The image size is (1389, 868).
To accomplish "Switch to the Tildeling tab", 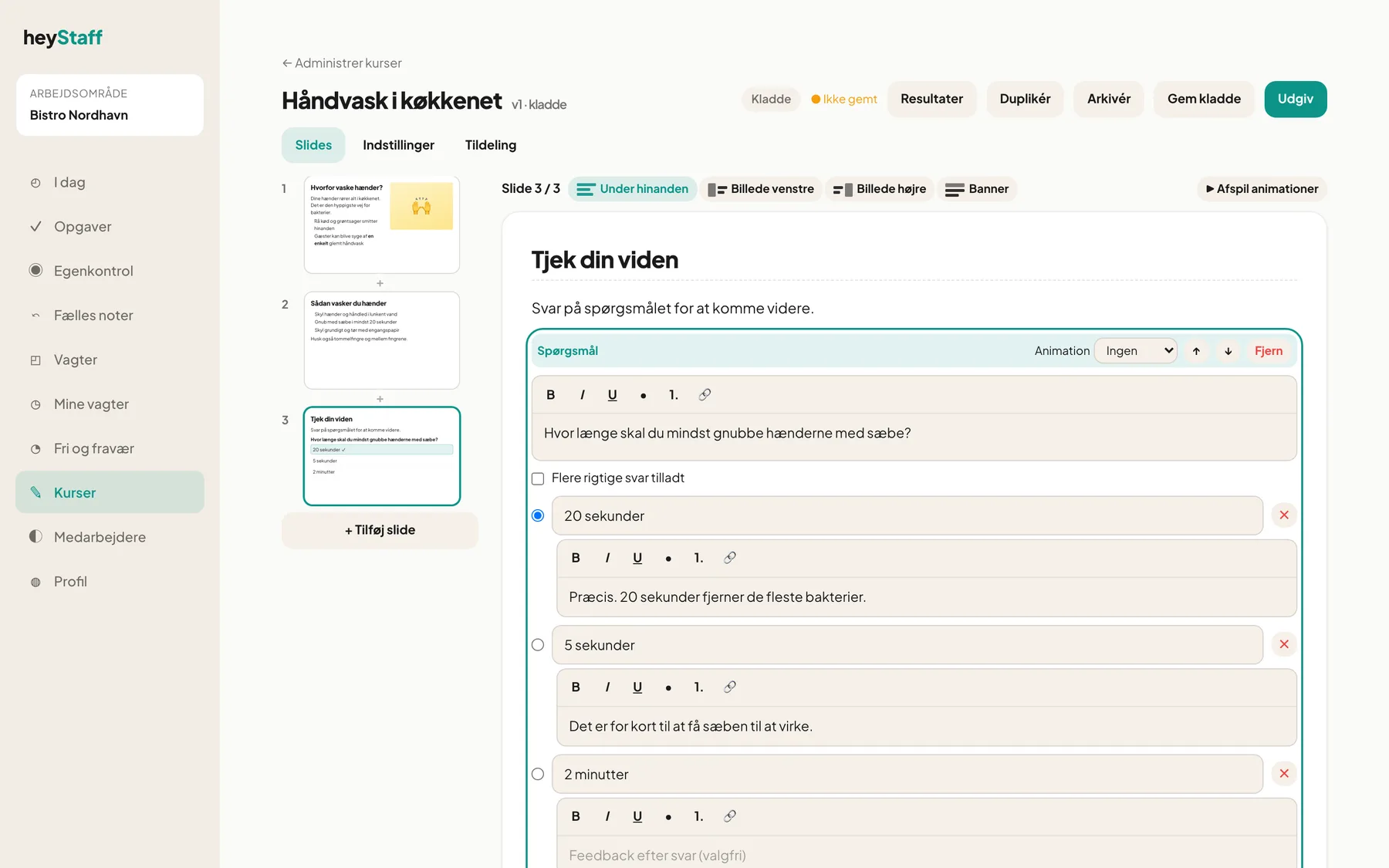I will (491, 145).
